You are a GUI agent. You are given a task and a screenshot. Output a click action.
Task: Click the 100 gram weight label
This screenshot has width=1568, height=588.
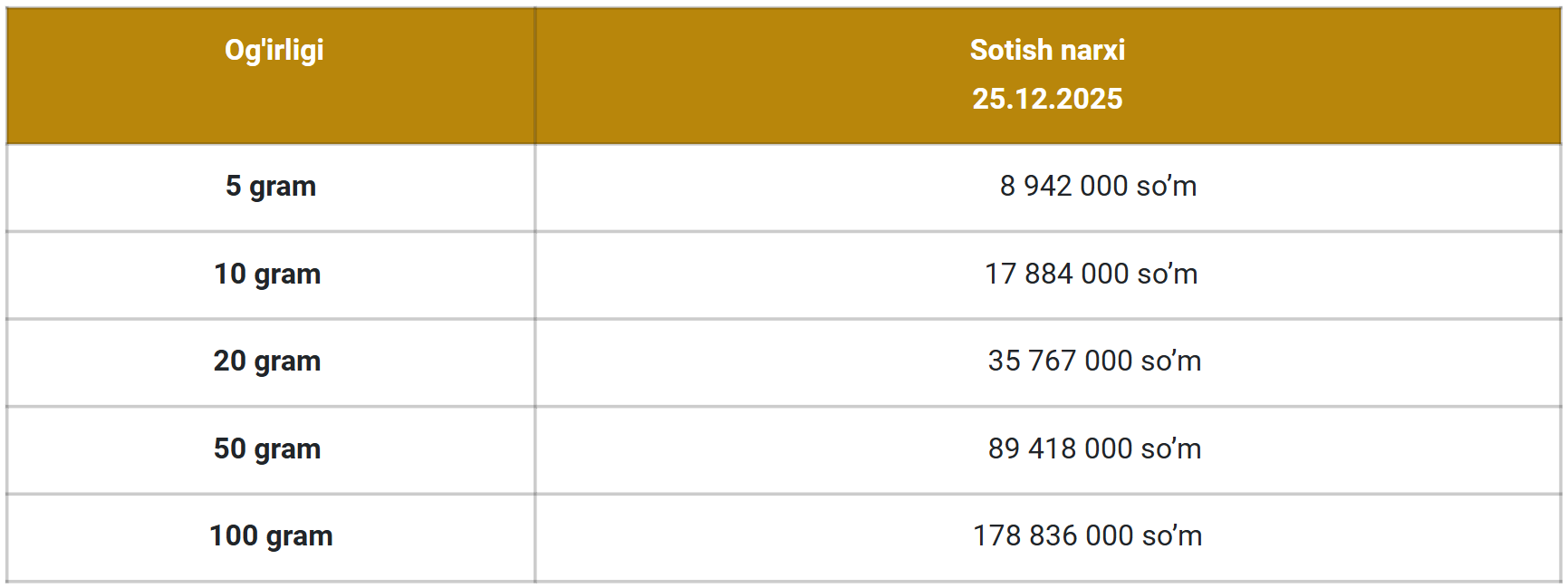271,536
